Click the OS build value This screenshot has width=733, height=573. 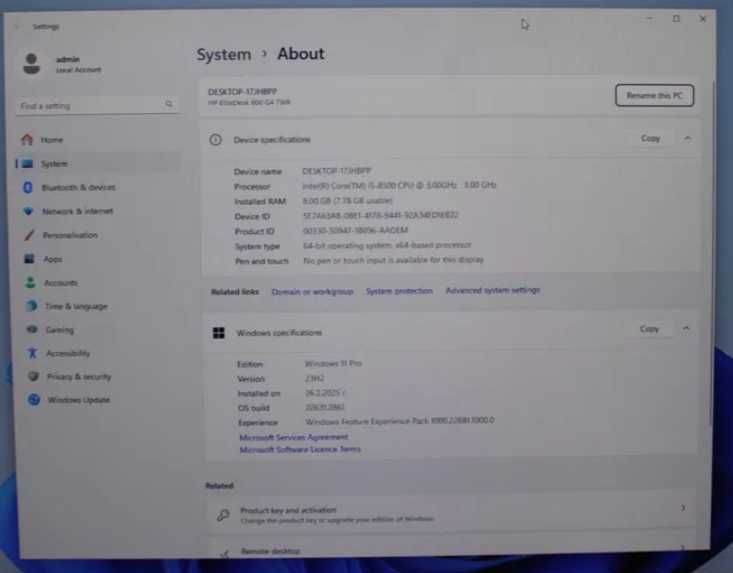[x=325, y=407]
